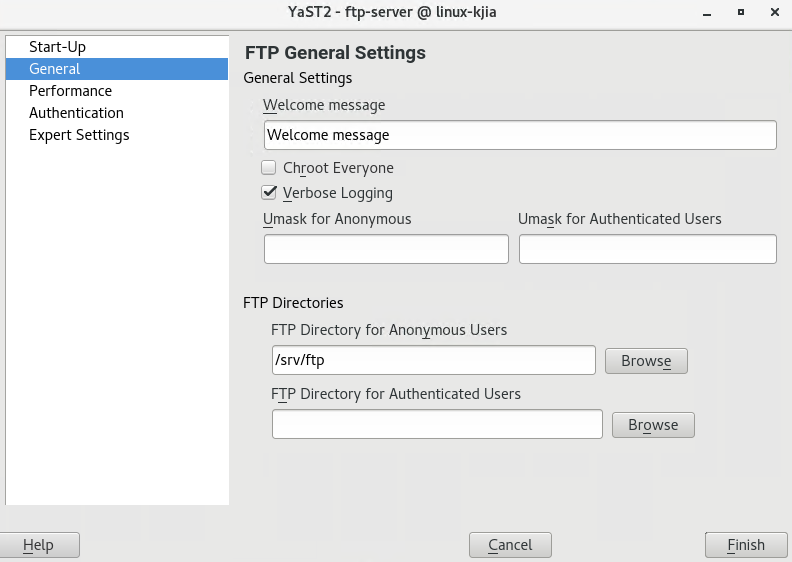Open the Help dialog
This screenshot has height=562, width=792.
pyautogui.click(x=39, y=545)
